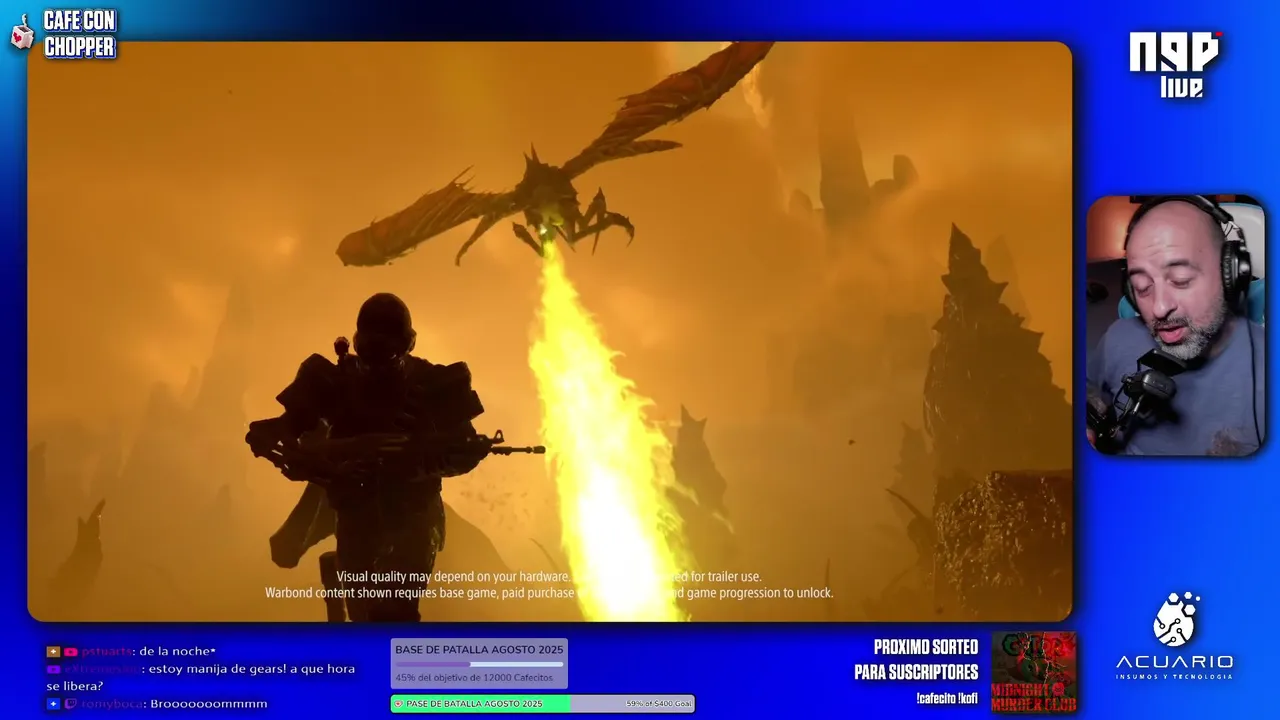
Task: Click 'Proximo sorteo para suscriptores' text
Action: click(916, 660)
